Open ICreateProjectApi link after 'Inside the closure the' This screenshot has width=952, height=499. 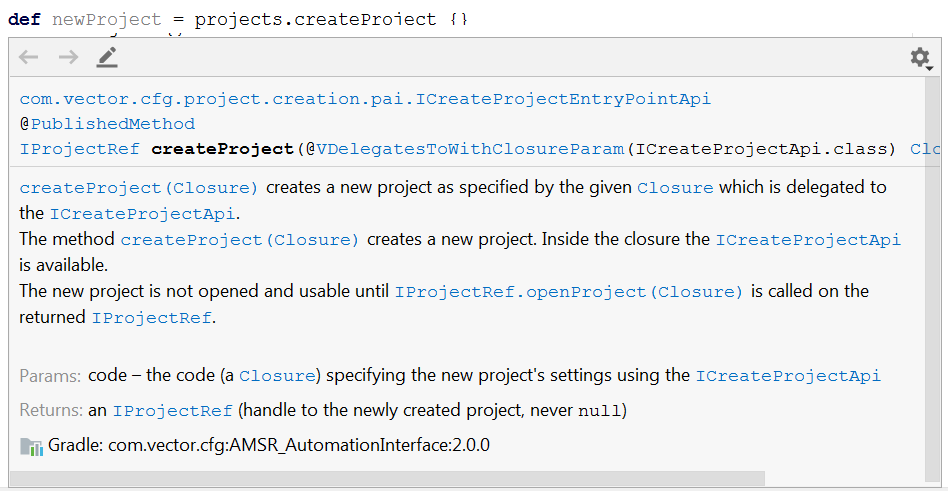[808, 240]
